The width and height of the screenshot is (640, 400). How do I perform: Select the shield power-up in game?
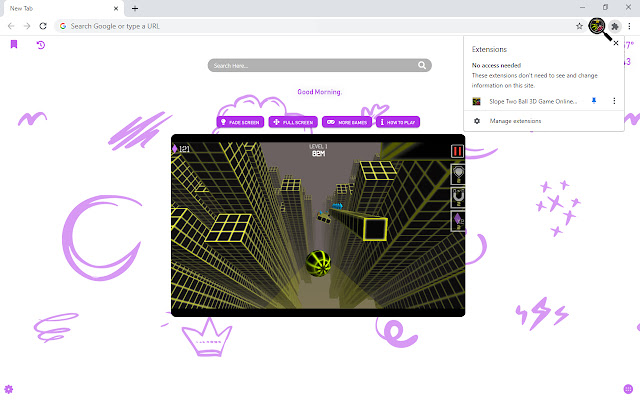458,174
